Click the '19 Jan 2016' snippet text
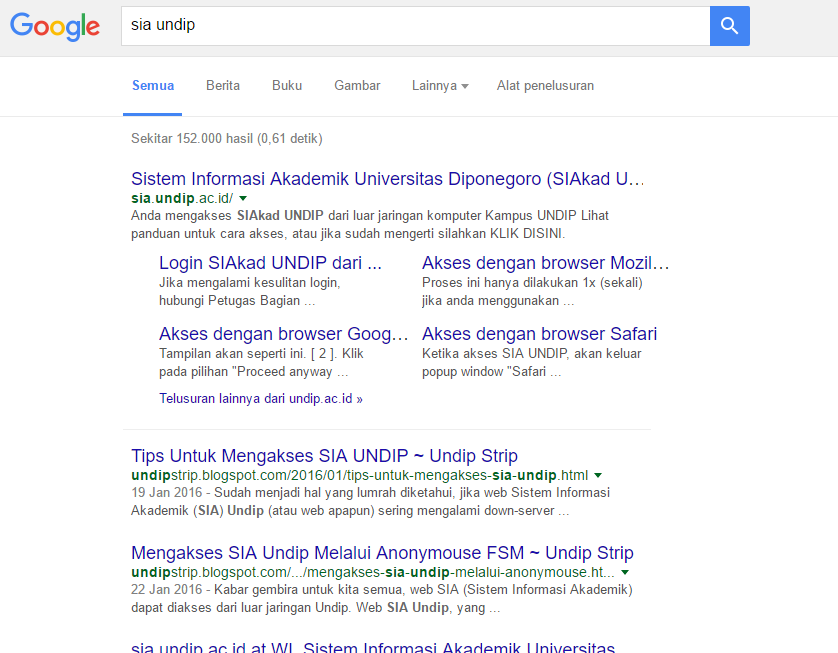This screenshot has height=653, width=838. pos(370,501)
